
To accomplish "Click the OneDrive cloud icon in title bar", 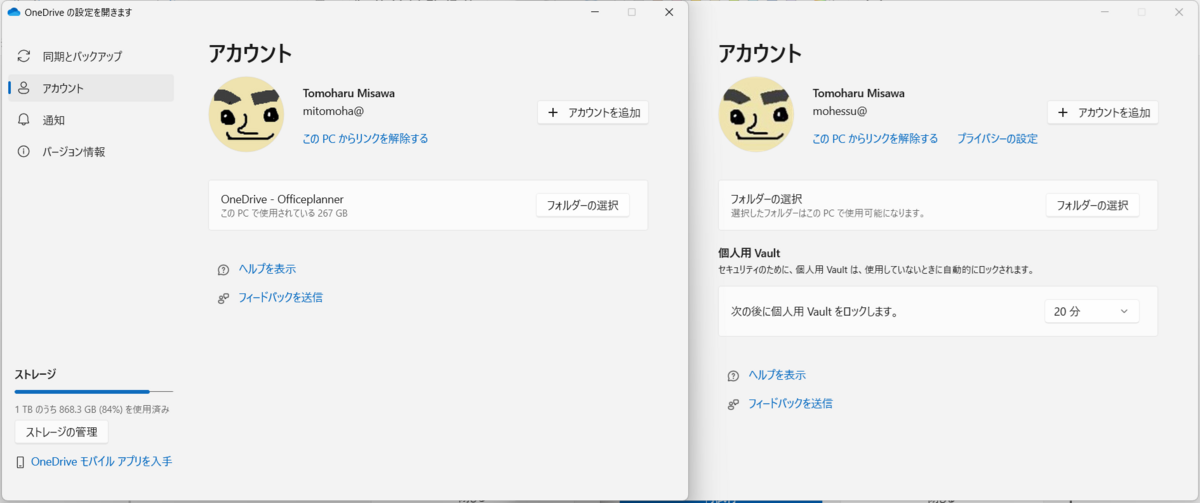I will (x=14, y=12).
